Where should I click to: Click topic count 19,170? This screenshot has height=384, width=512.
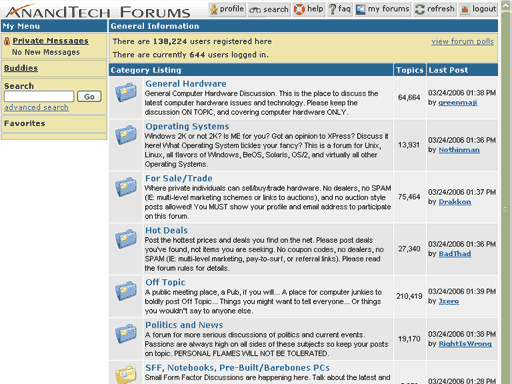(409, 339)
